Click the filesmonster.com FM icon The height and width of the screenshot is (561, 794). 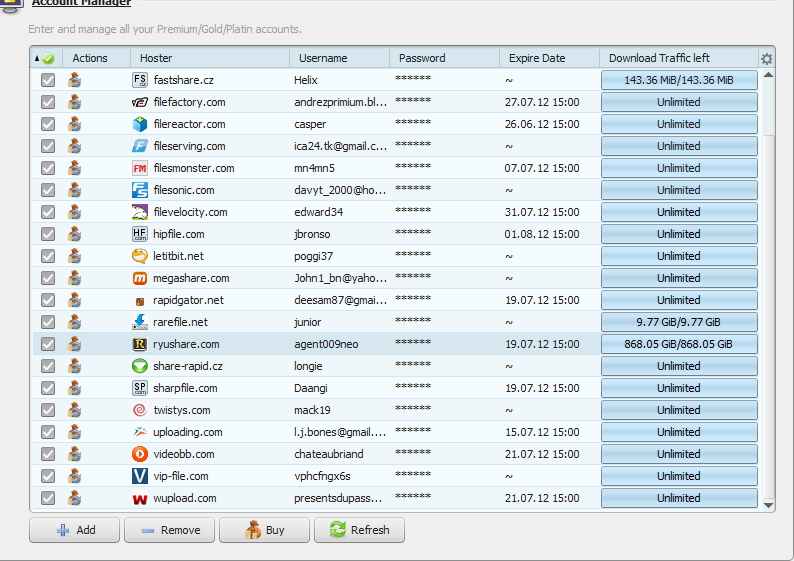tap(140, 168)
